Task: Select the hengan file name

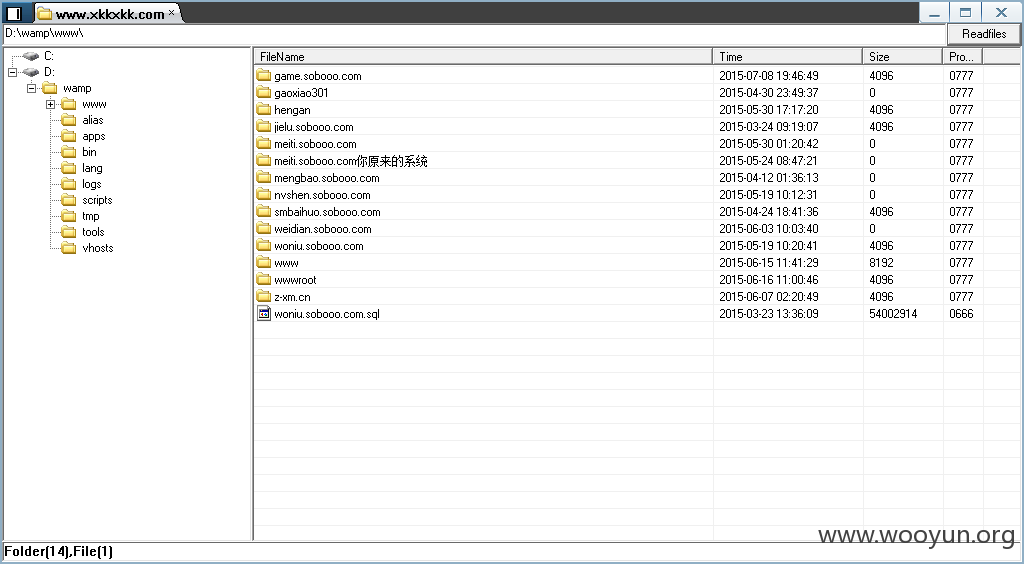Action: coord(292,110)
